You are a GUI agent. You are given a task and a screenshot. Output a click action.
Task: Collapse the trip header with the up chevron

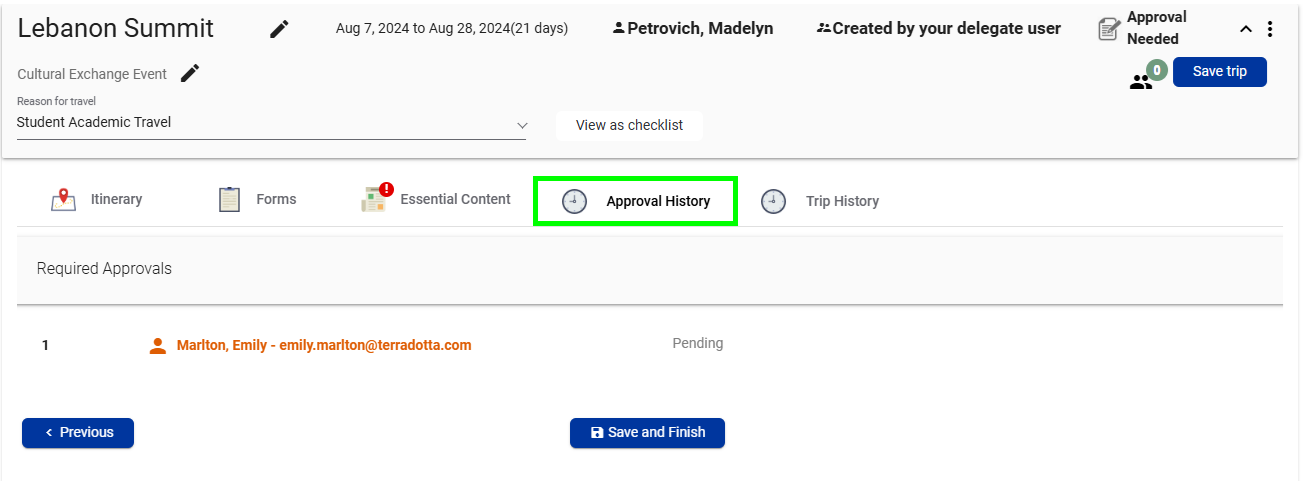pyautogui.click(x=1246, y=29)
